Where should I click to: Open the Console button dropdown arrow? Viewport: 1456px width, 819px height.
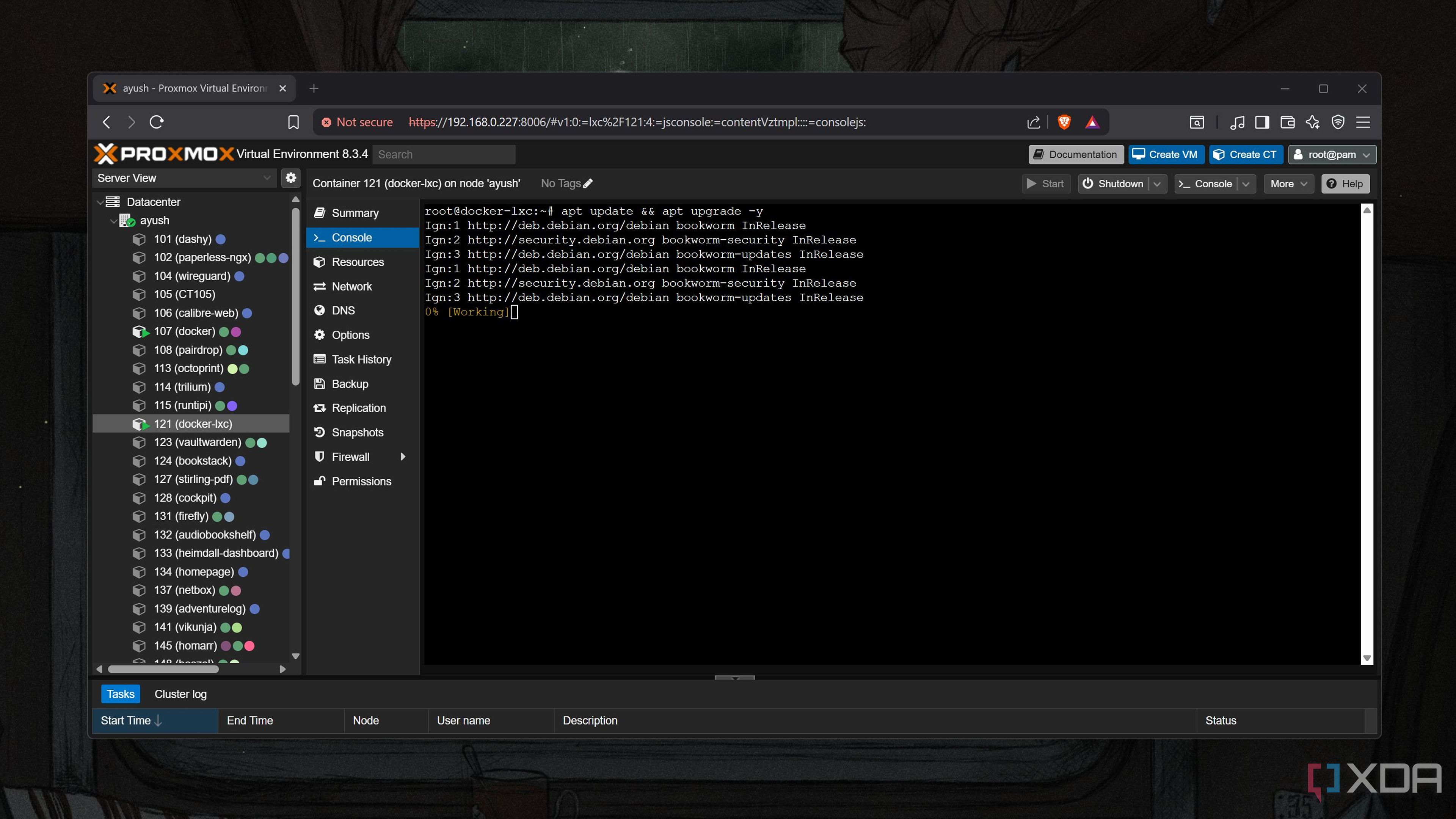(x=1246, y=184)
